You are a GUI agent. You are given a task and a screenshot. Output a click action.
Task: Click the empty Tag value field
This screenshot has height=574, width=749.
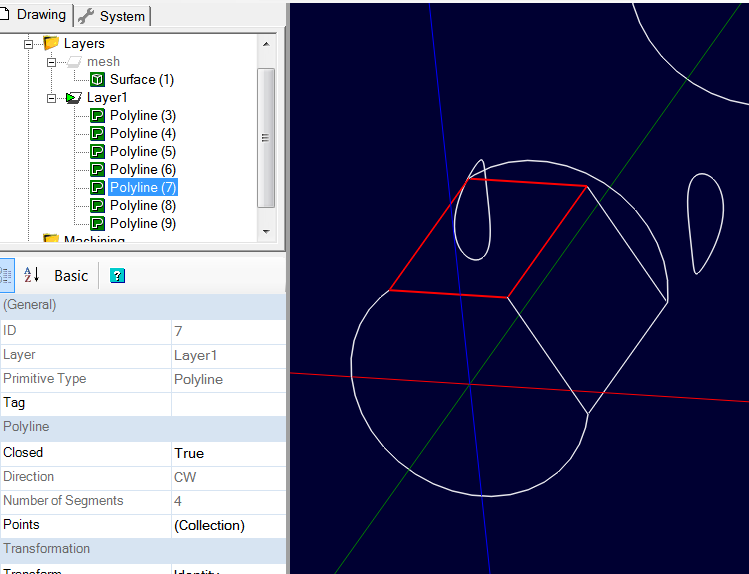[x=228, y=404]
